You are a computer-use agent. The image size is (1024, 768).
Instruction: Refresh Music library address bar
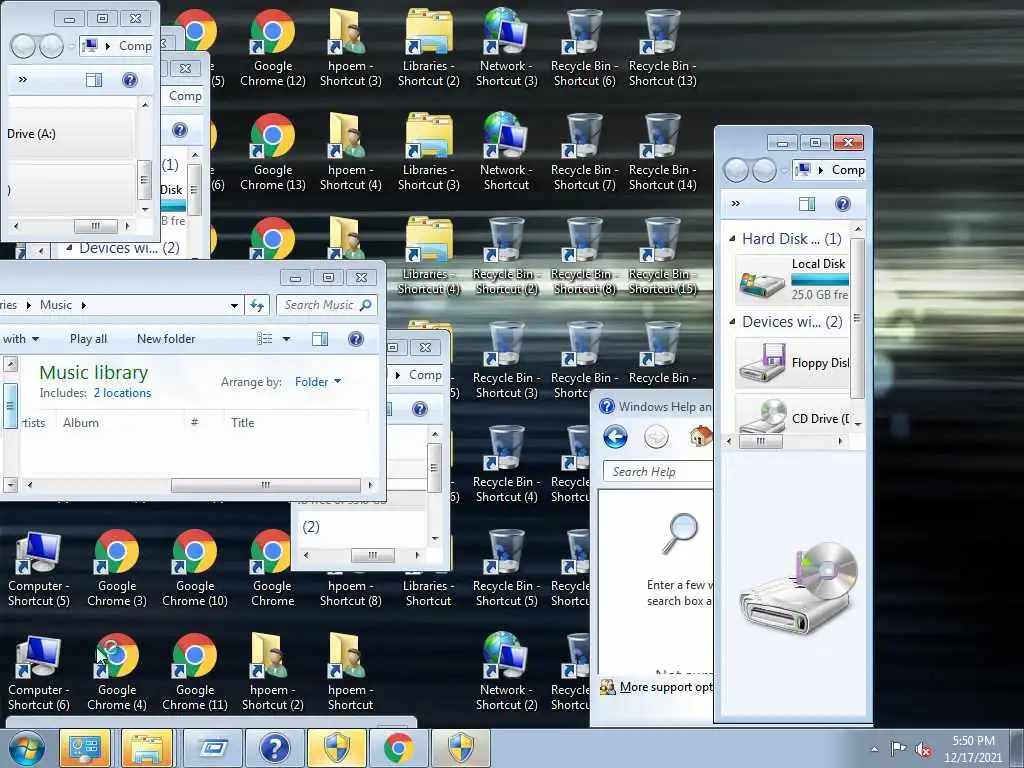pos(257,305)
